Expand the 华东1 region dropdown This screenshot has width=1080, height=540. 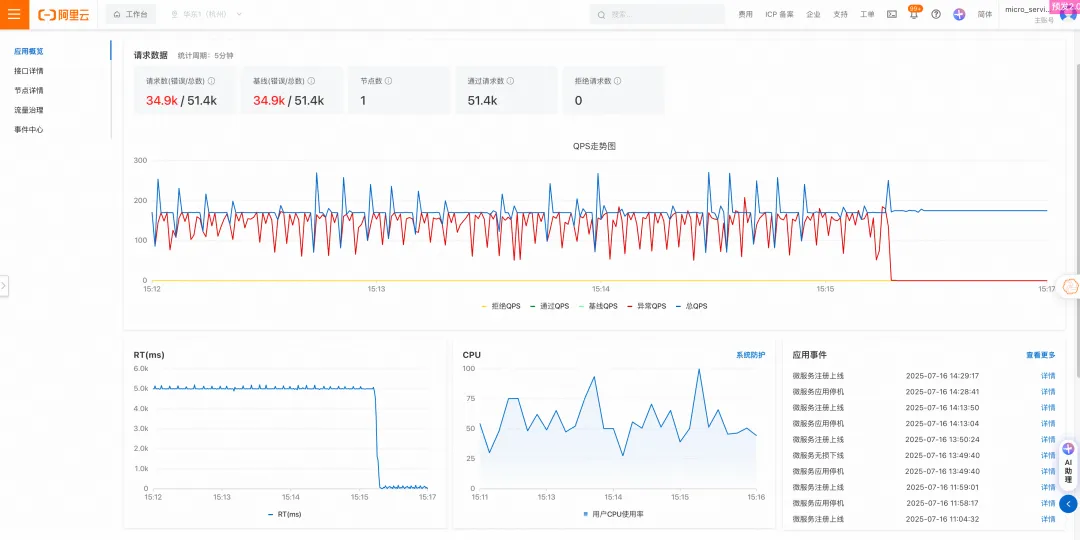point(207,14)
